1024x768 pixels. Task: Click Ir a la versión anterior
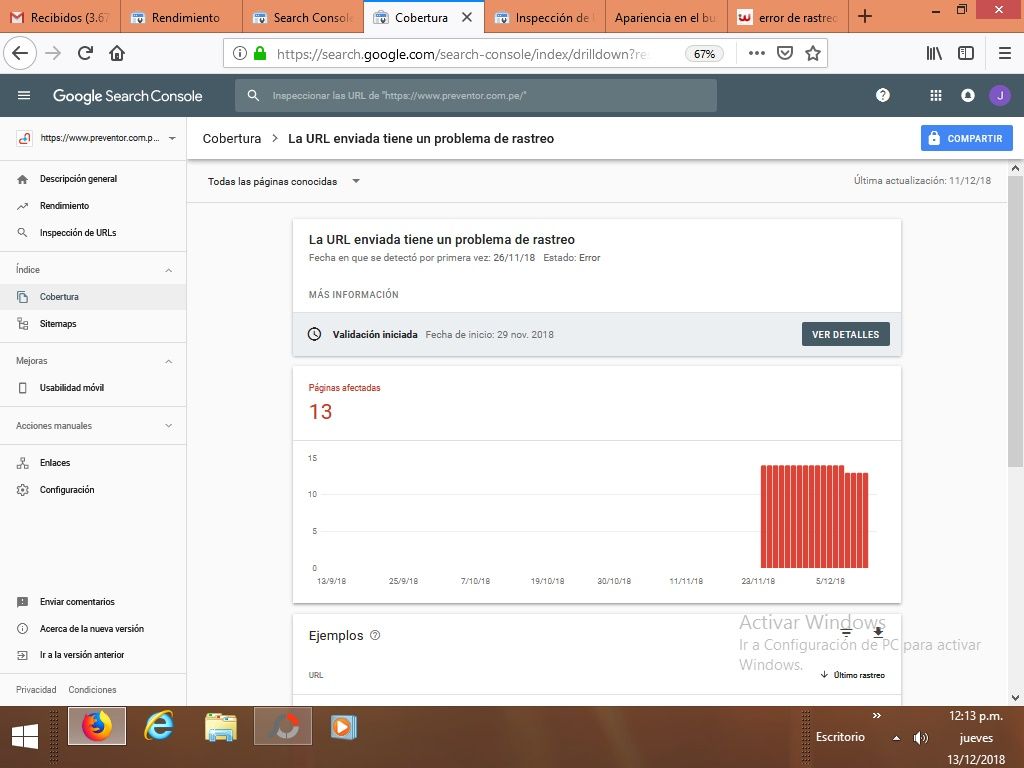tap(93, 655)
